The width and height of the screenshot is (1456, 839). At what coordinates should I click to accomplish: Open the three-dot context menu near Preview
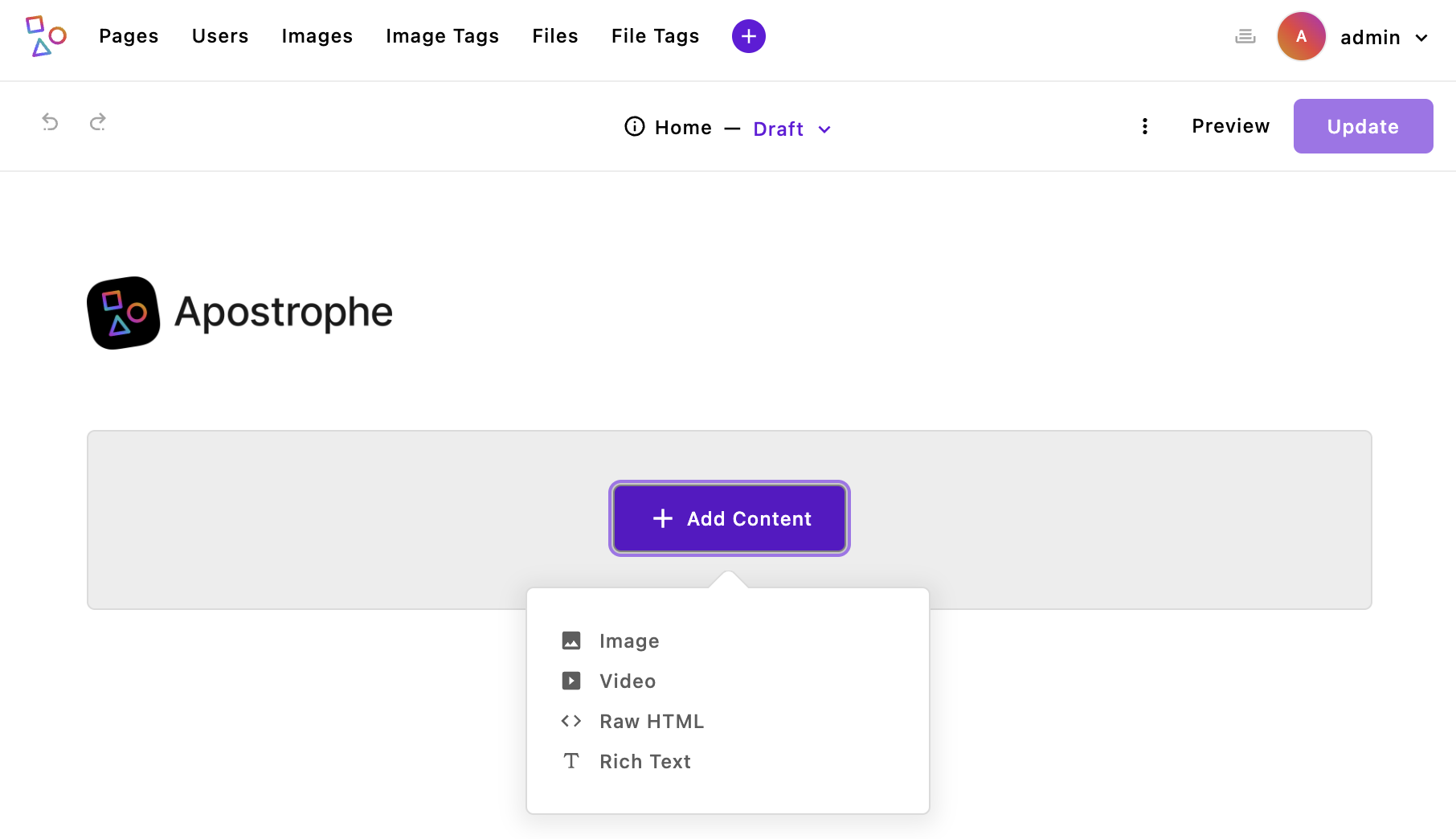pyautogui.click(x=1145, y=126)
